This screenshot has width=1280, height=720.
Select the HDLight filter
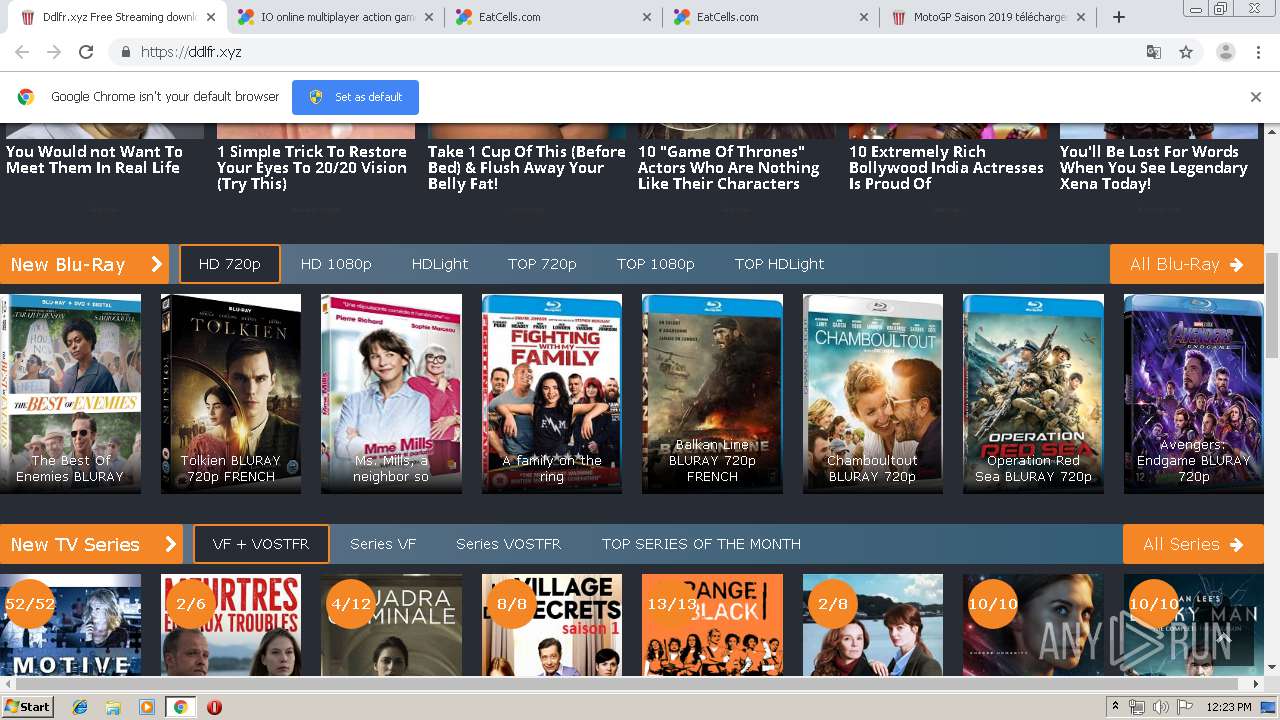click(x=440, y=264)
